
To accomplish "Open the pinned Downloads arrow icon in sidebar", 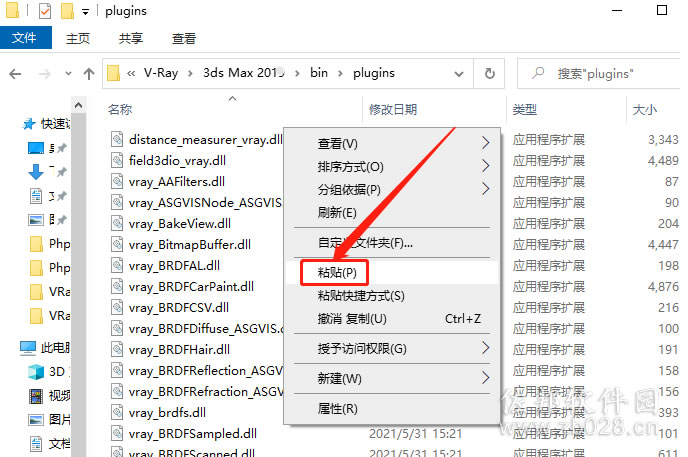I will coord(36,172).
